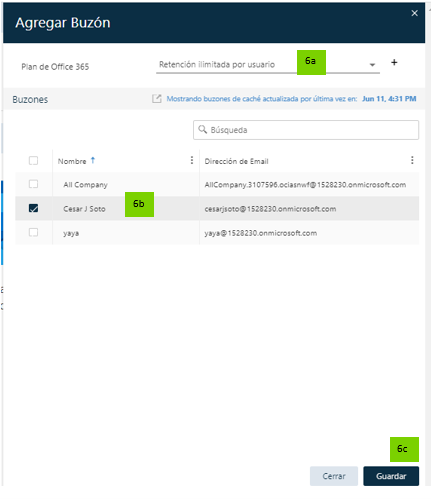Expand the Plan de Office 365 dropdown arrow
The width and height of the screenshot is (431, 499).
coord(372,65)
